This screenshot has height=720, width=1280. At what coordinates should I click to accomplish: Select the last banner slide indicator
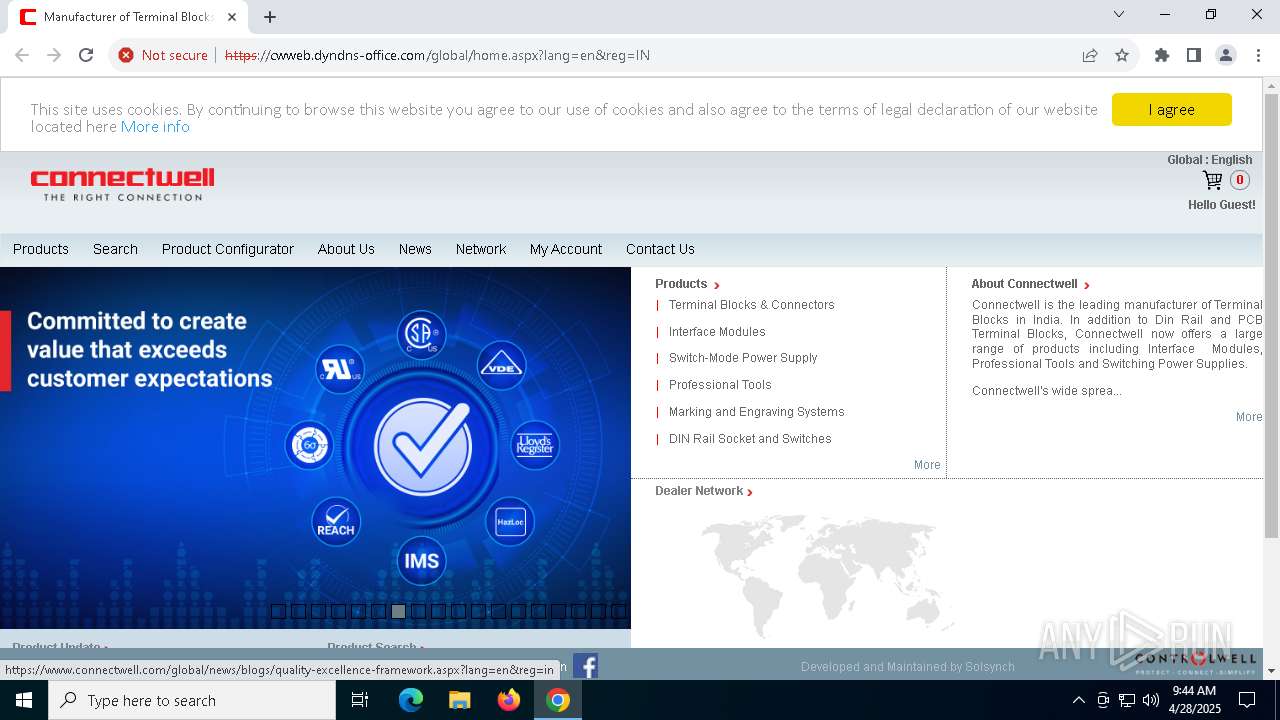tap(618, 611)
